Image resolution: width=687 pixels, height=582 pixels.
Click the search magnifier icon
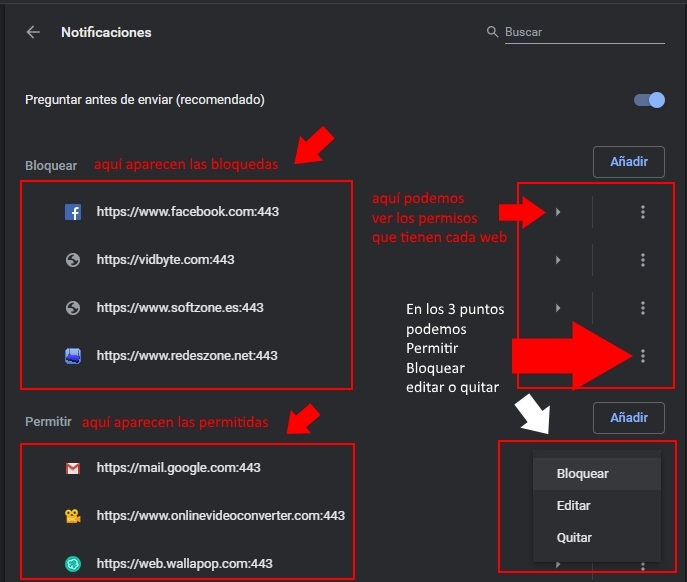[x=492, y=32]
